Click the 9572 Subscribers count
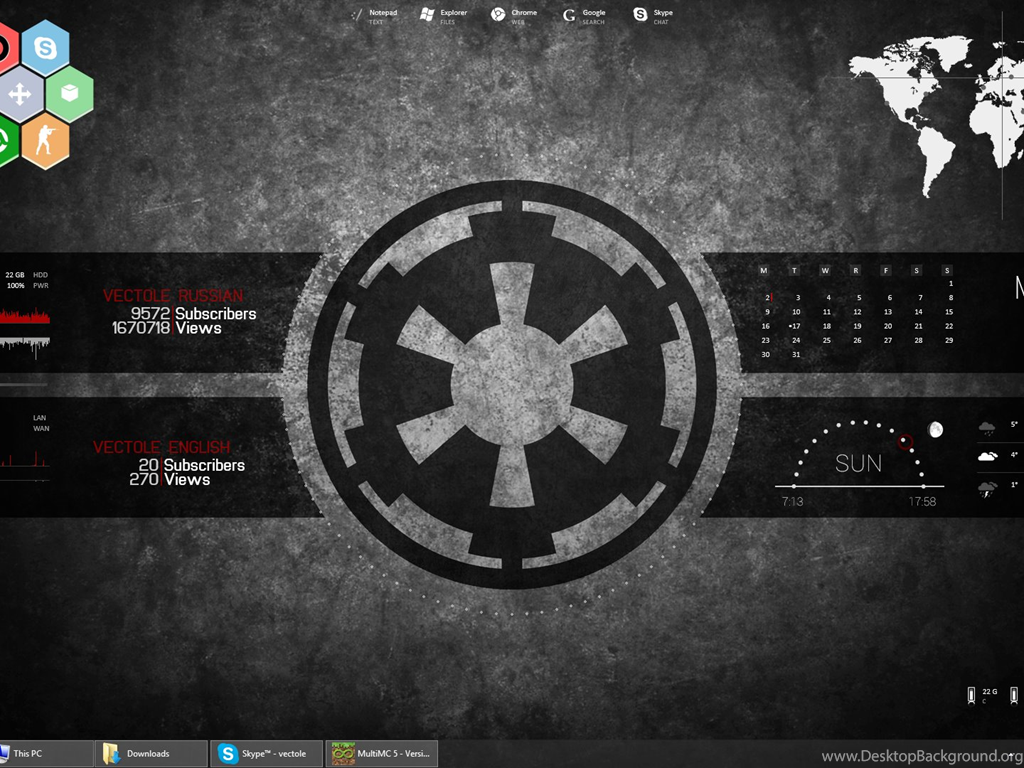The width and height of the screenshot is (1024, 768). [x=193, y=313]
